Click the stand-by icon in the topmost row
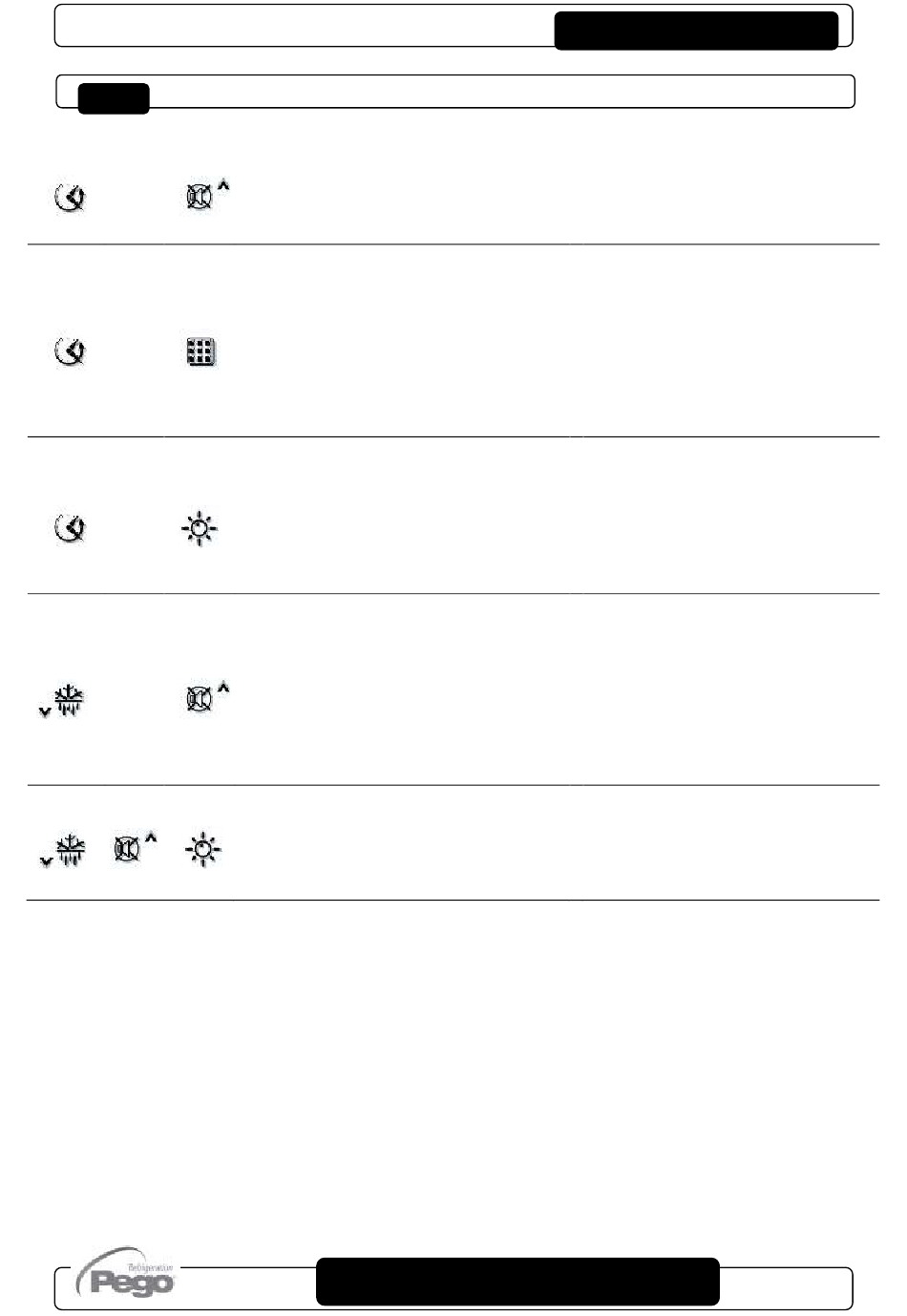This screenshot has width=907, height=1316. point(70,198)
